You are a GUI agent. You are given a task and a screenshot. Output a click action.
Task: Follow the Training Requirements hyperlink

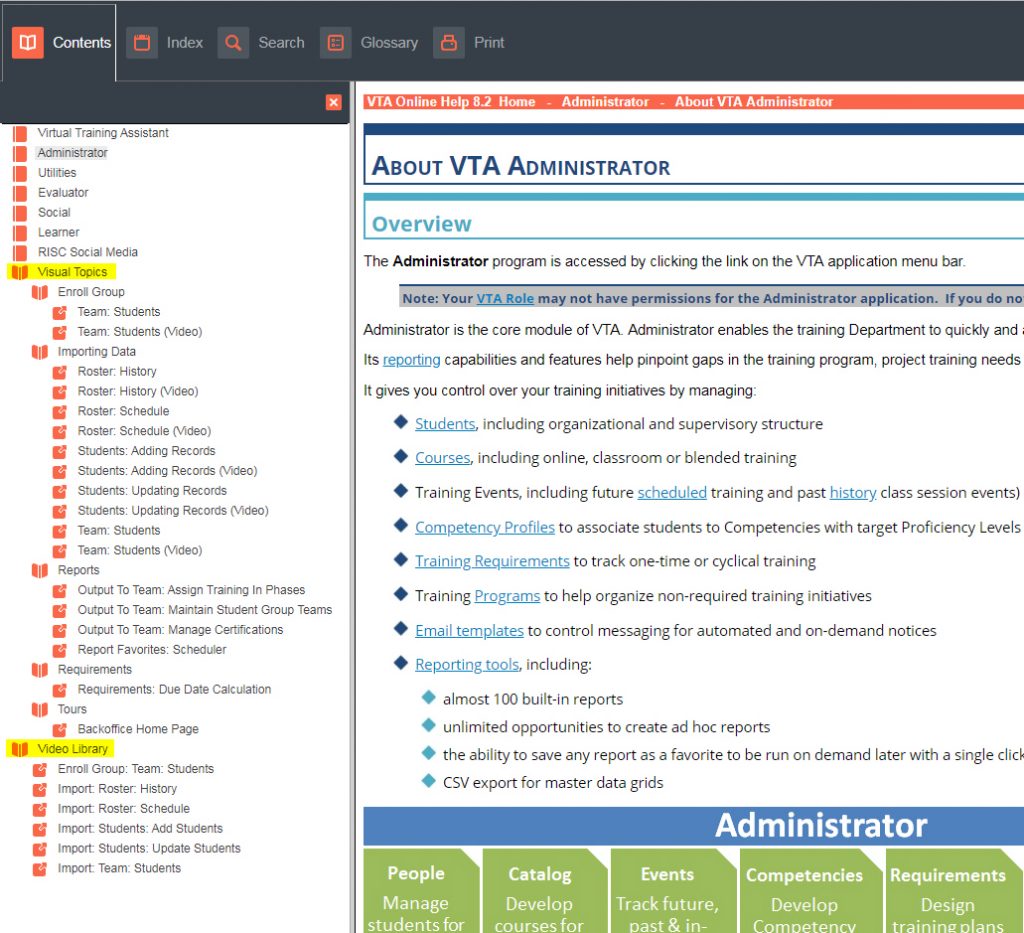click(492, 561)
